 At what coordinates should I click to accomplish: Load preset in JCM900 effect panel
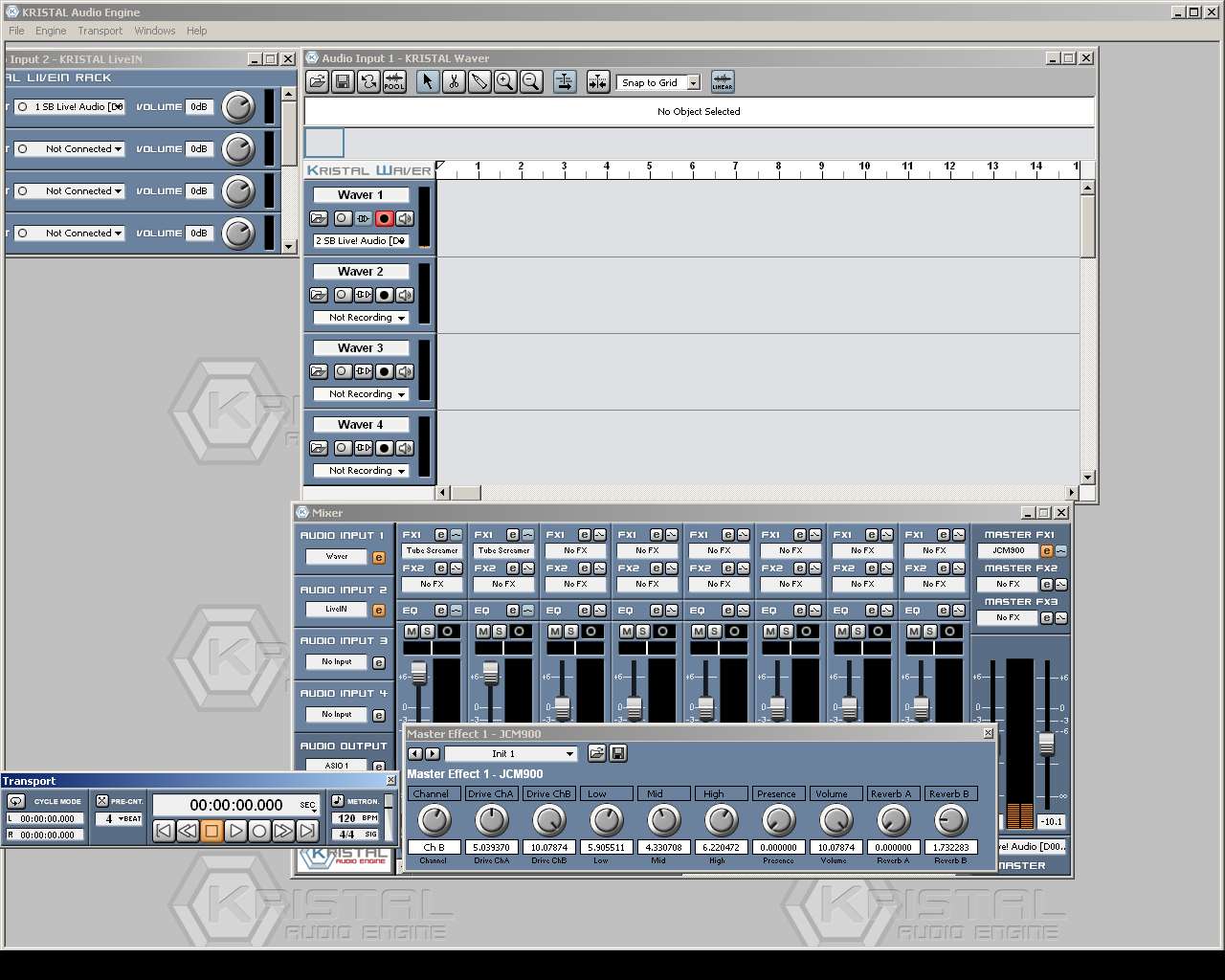coord(596,753)
